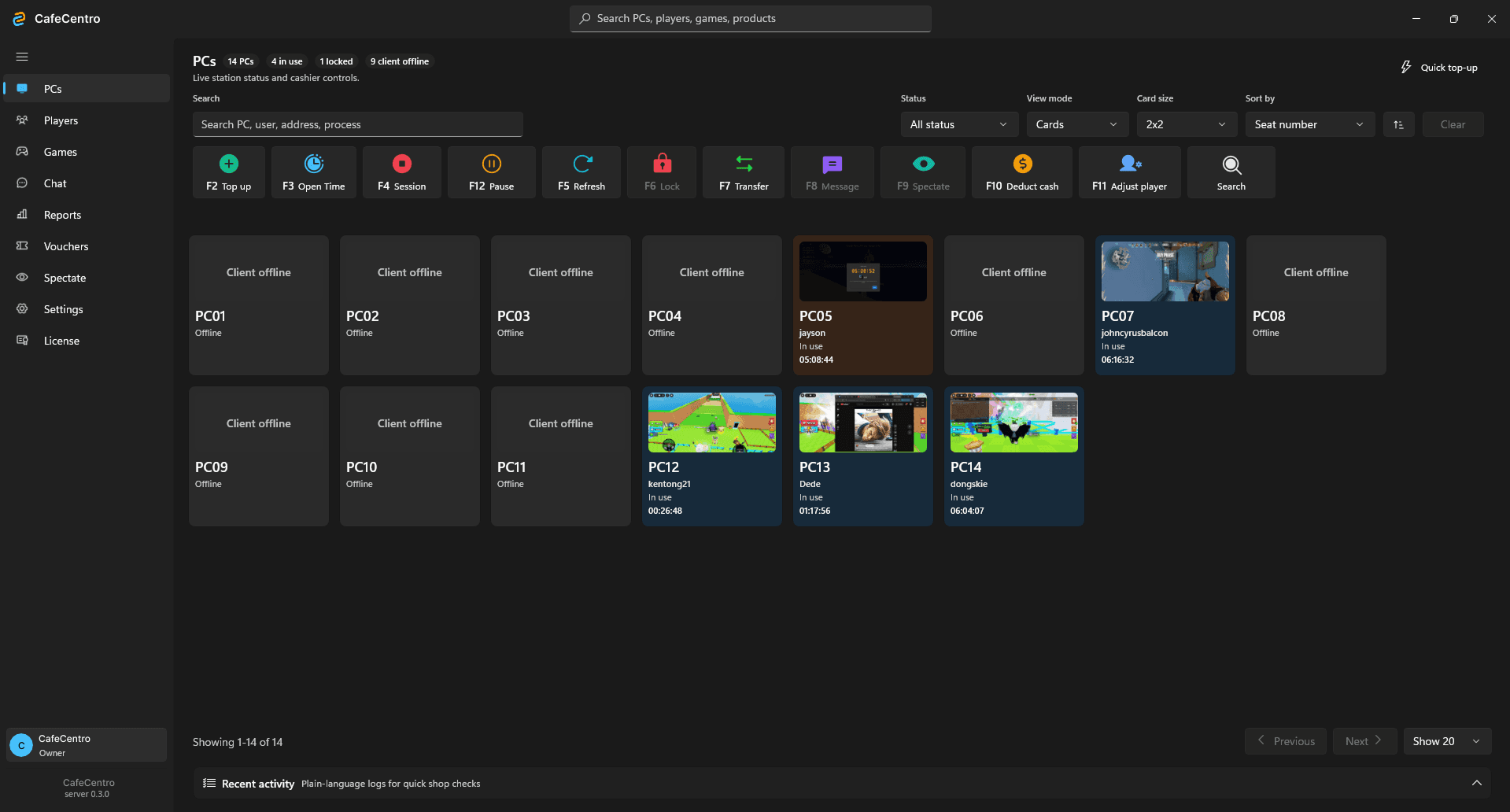Choose the F7 Transfer action
Viewport: 1510px width, 812px height.
pos(744,172)
